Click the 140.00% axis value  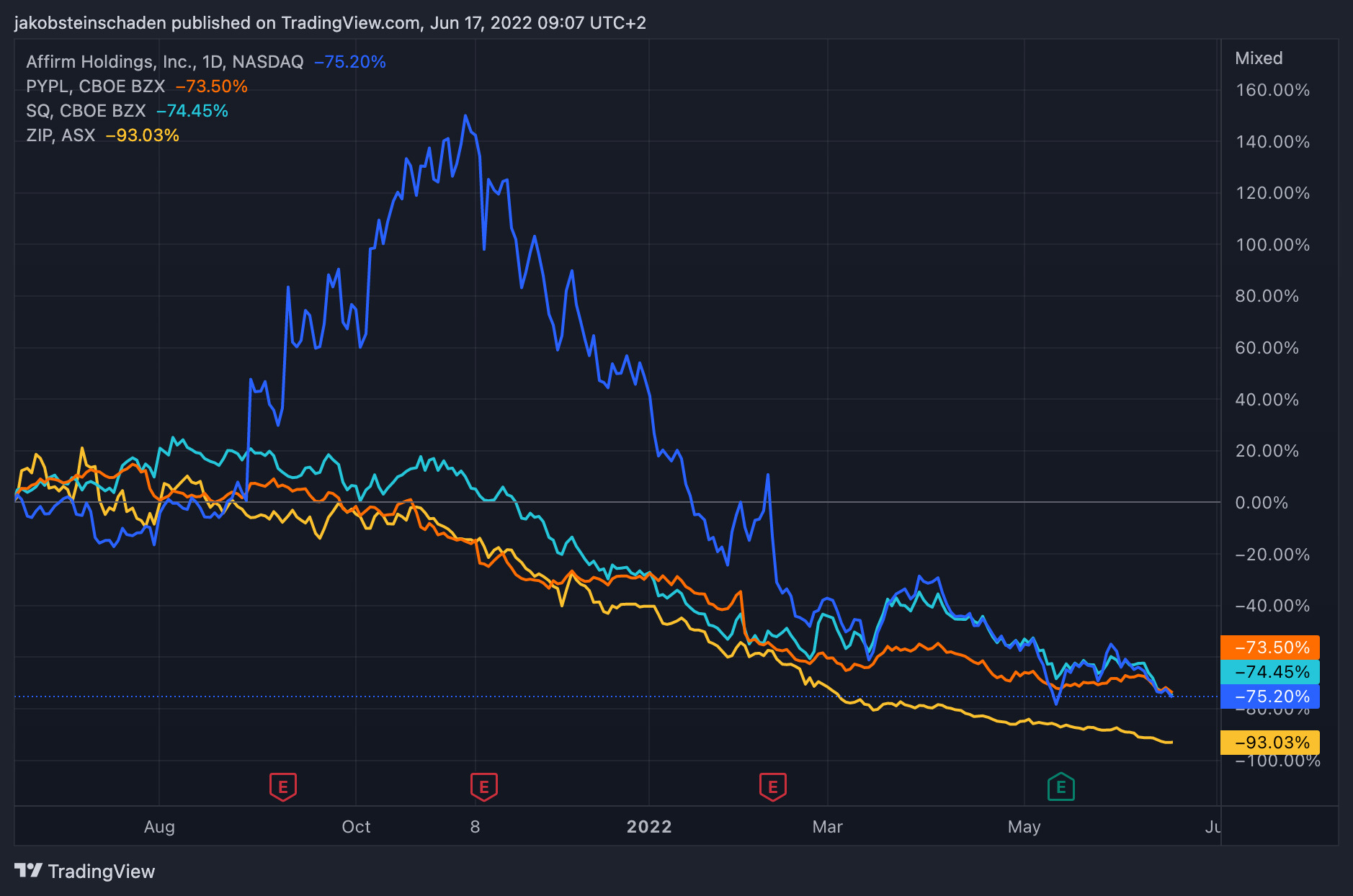[x=1272, y=142]
